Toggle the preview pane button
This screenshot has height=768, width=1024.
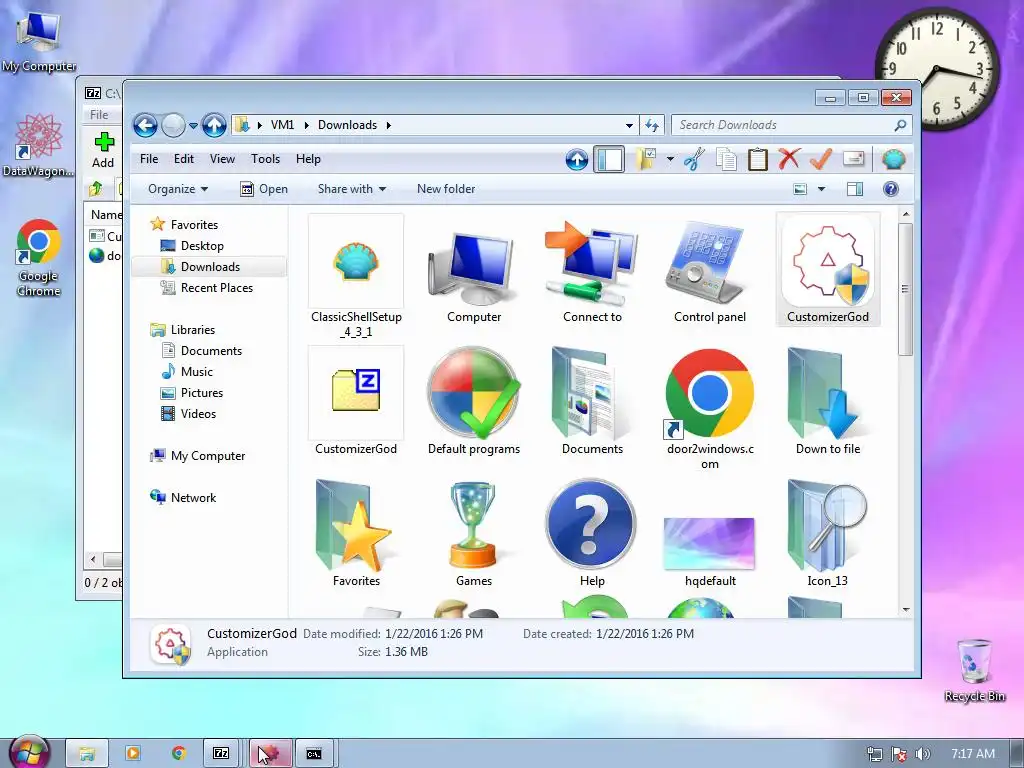point(855,189)
